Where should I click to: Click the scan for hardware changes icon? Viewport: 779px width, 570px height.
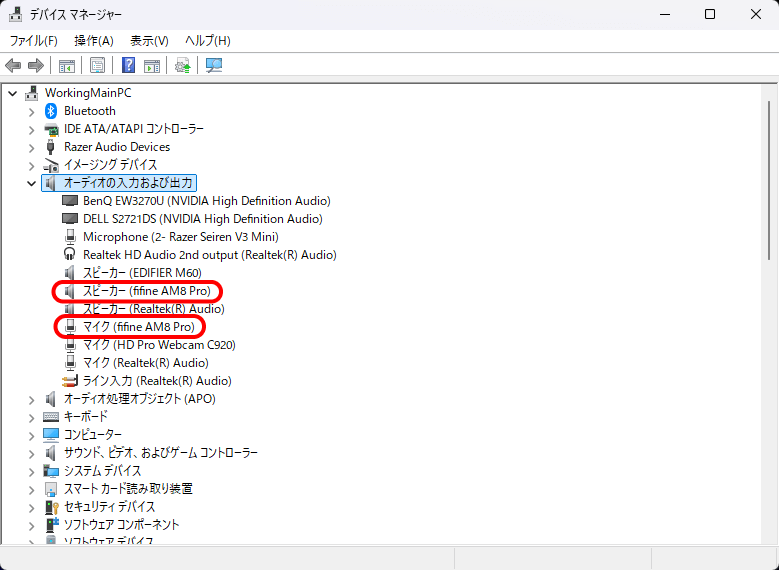click(x=213, y=66)
